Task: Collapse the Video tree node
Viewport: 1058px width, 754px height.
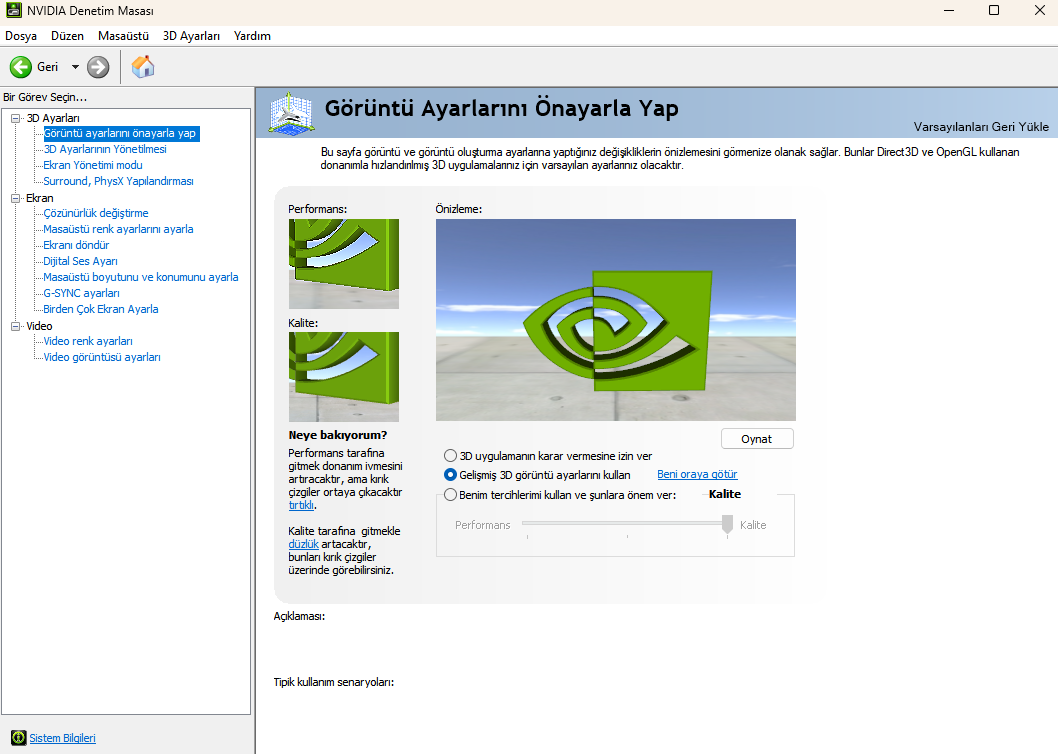Action: [16, 326]
